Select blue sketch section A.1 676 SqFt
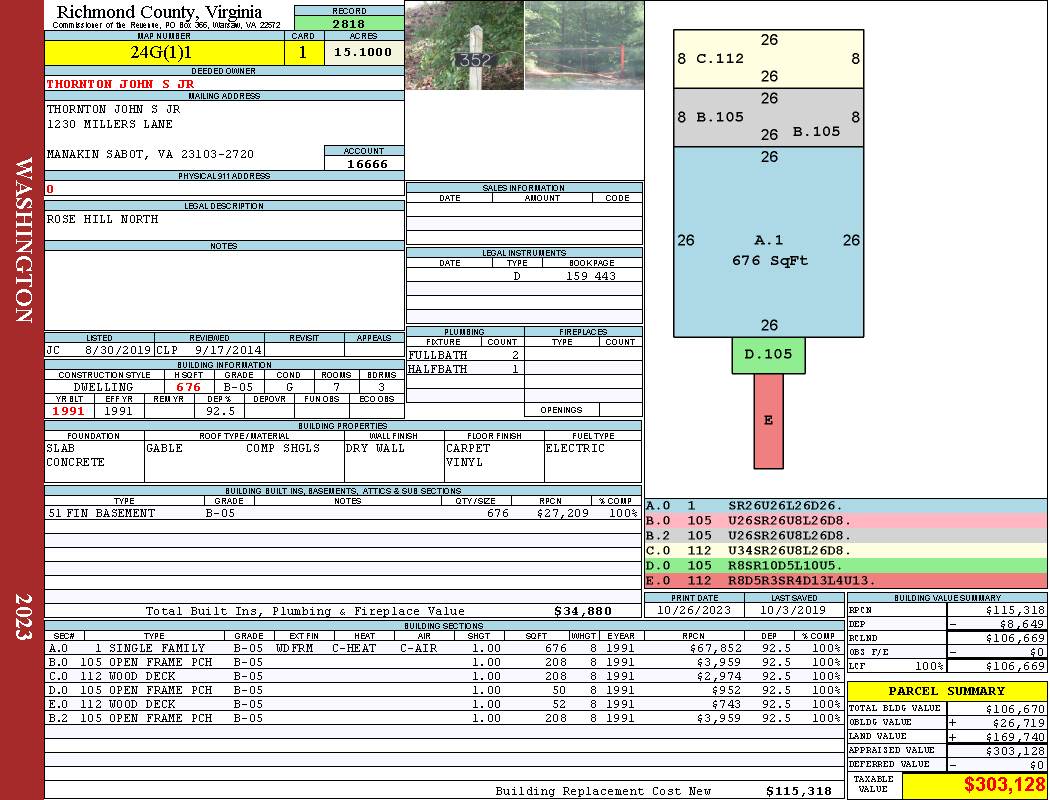Screen dimensions: 1050x800 [769, 242]
